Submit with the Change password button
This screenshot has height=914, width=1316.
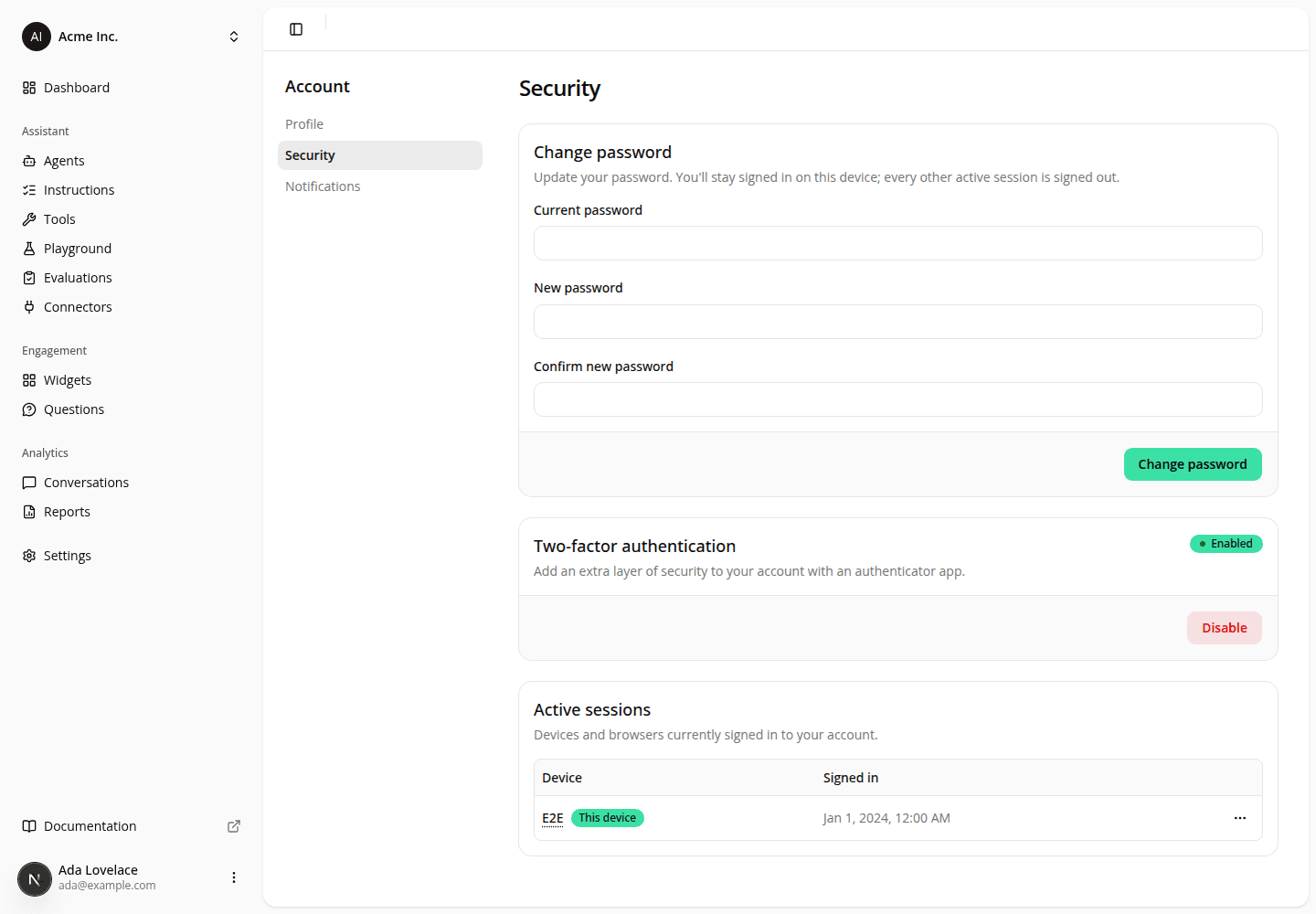pos(1193,464)
